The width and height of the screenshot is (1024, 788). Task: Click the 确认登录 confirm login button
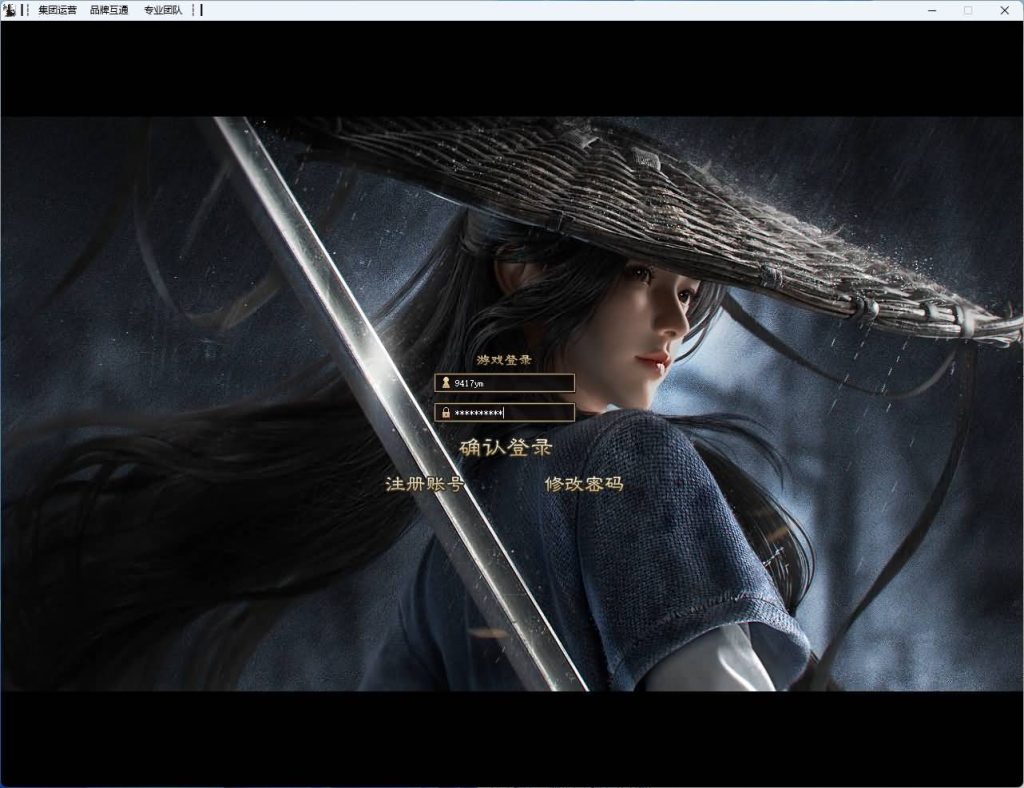click(x=505, y=446)
